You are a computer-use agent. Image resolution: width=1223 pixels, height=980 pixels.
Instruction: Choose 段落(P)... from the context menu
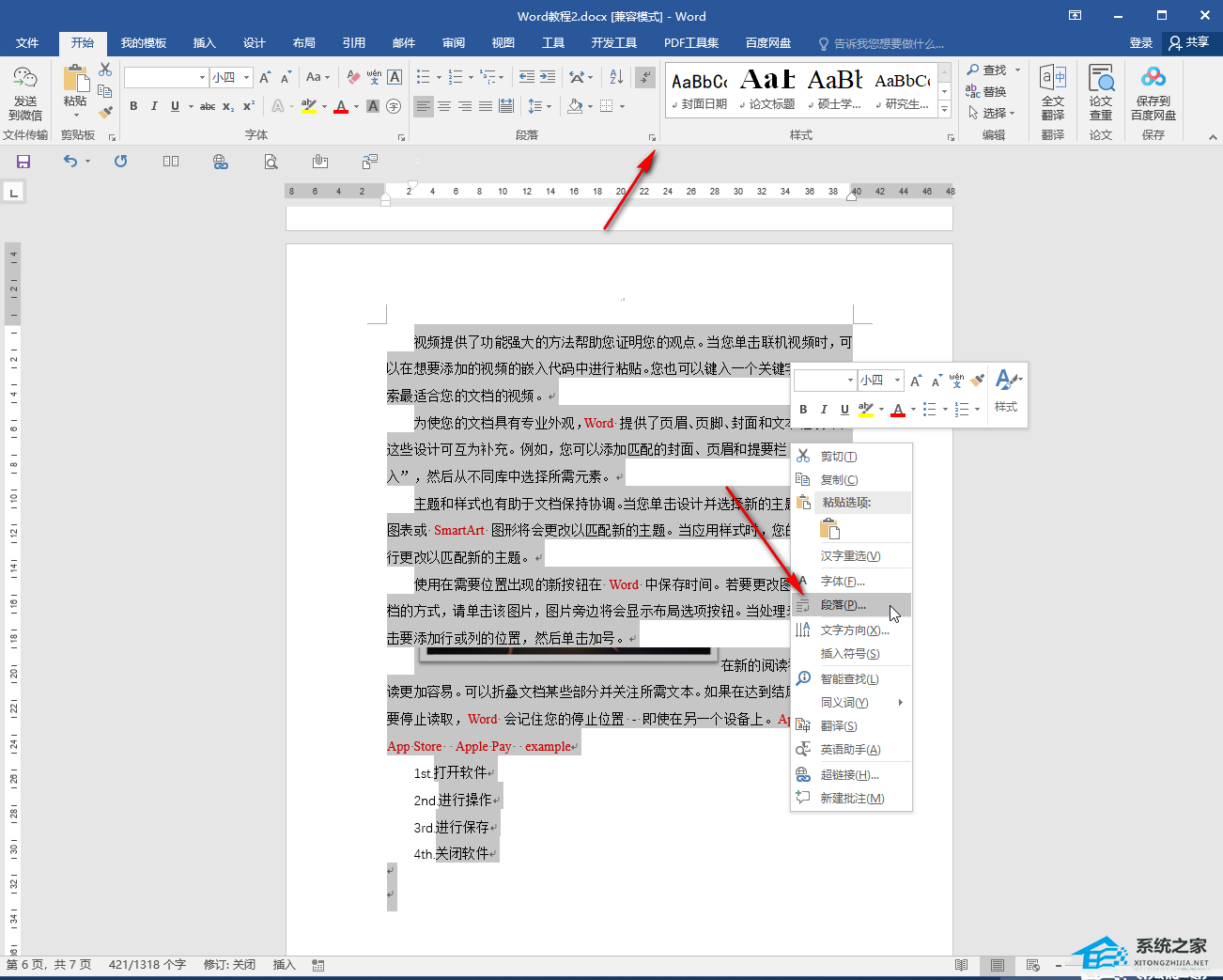point(843,605)
